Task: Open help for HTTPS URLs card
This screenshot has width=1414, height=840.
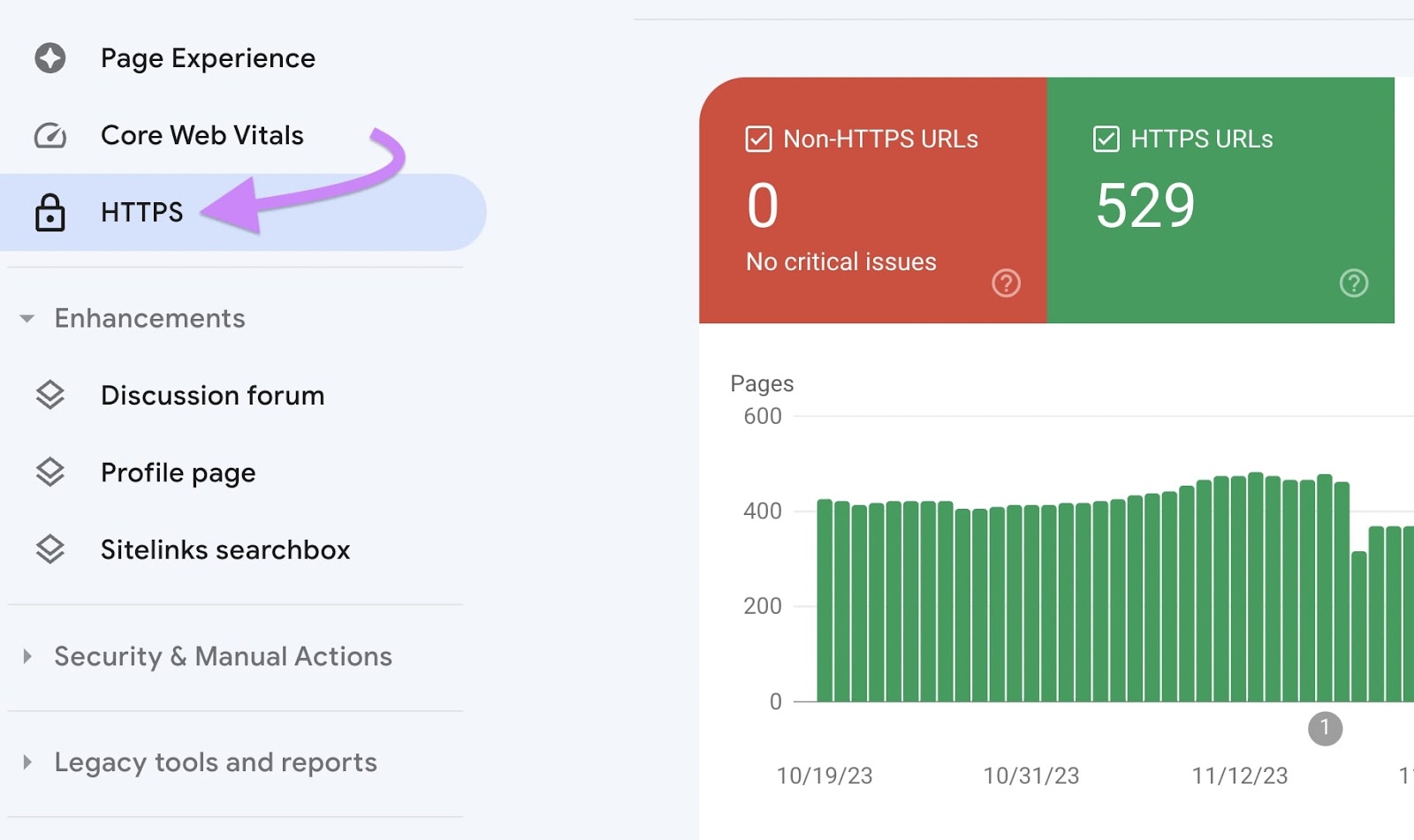Action: pyautogui.click(x=1353, y=284)
